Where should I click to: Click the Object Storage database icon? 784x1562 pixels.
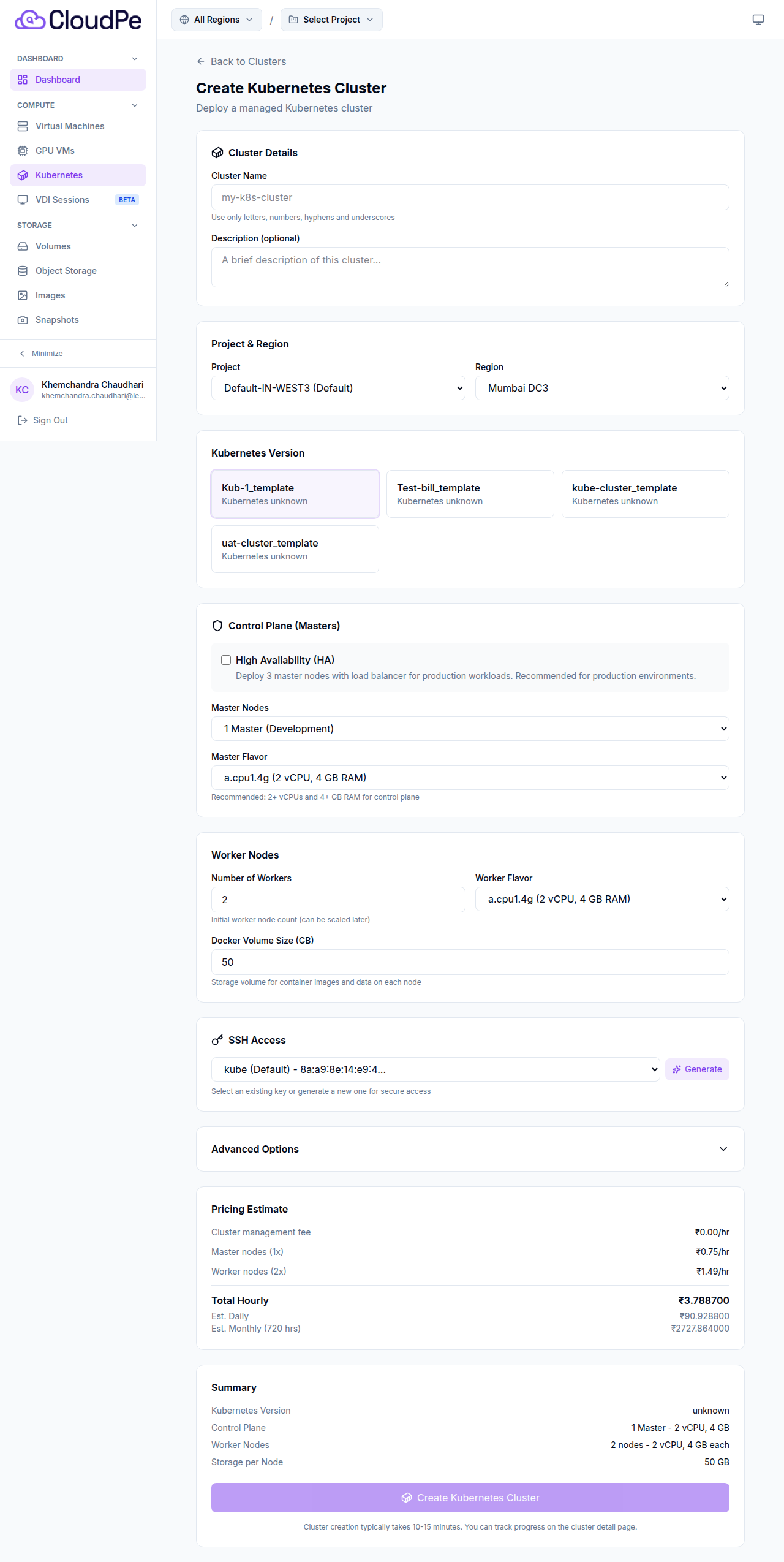click(x=23, y=271)
